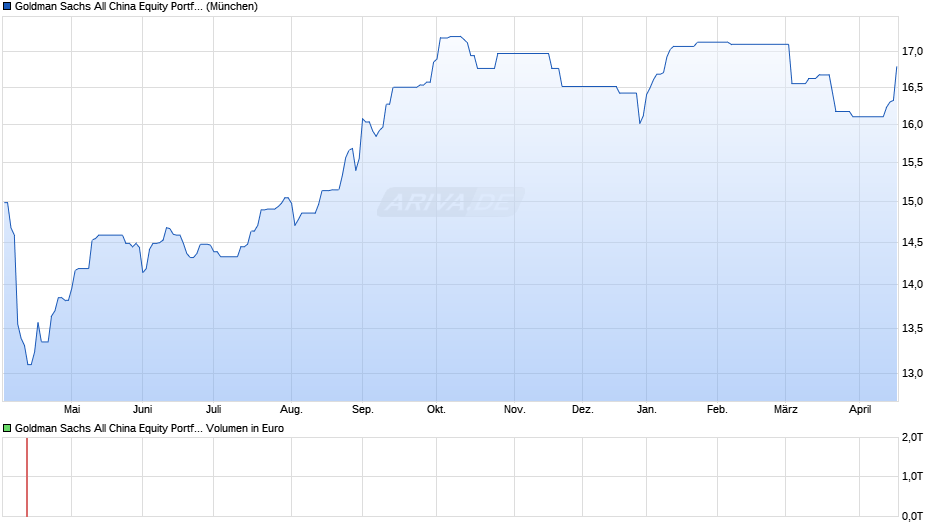Viewport: 940px width, 526px height.
Task: Click the 2,0T volume axis value
Action: tap(912, 438)
